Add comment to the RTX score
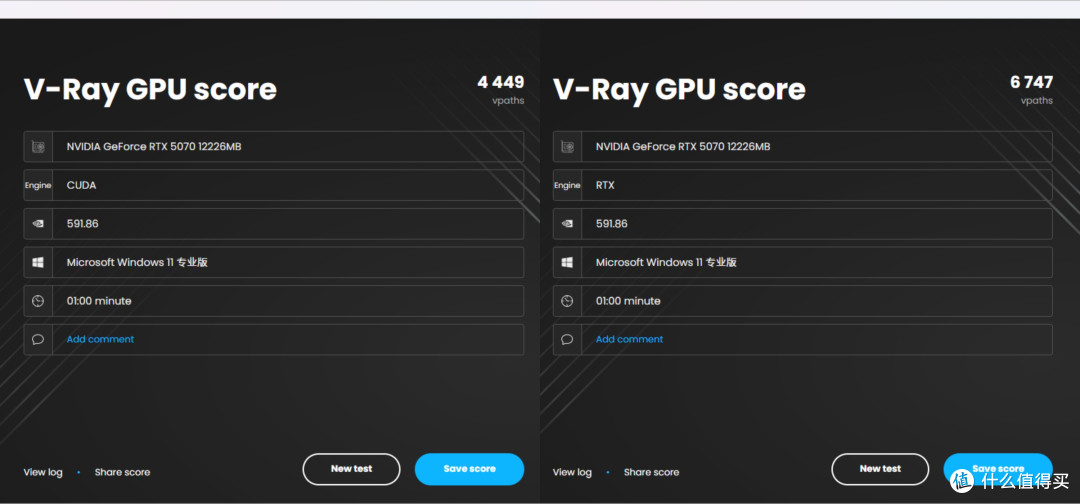This screenshot has width=1080, height=504. tap(629, 339)
